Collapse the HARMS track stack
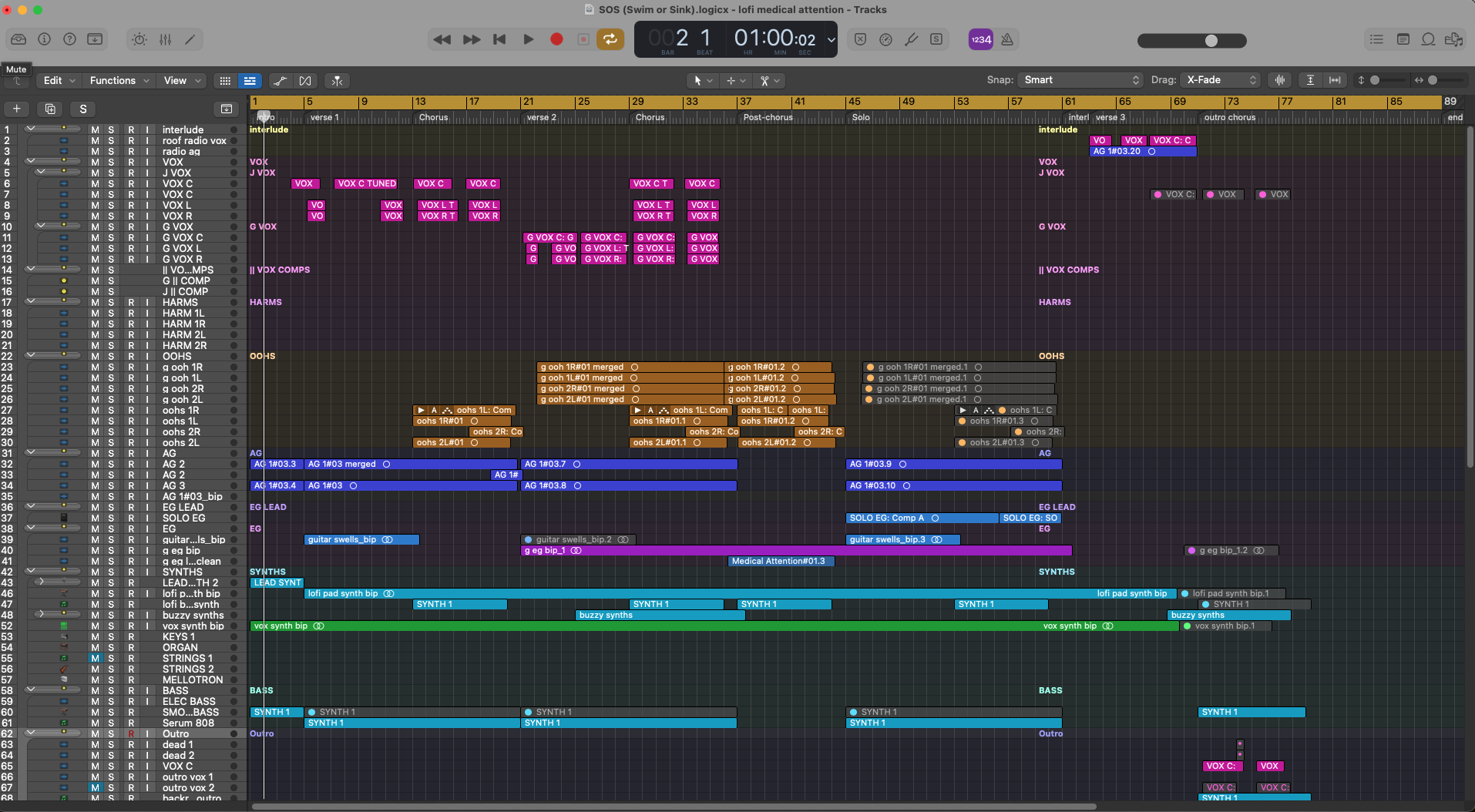Screen dimensions: 1475x812 click(31, 301)
